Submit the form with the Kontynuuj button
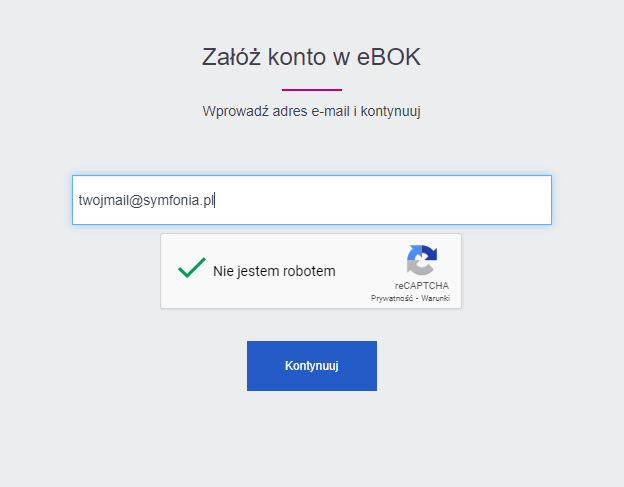624x487 pixels. 312,366
